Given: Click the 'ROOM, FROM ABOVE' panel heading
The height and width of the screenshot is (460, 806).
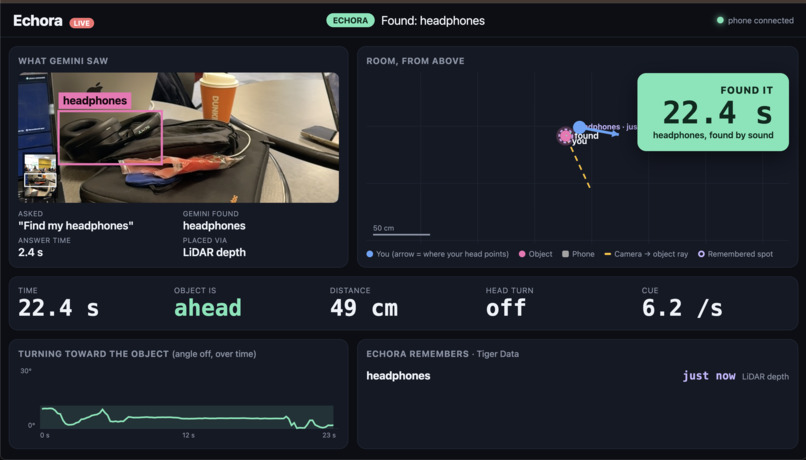Looking at the screenshot, I should pyautogui.click(x=415, y=61).
